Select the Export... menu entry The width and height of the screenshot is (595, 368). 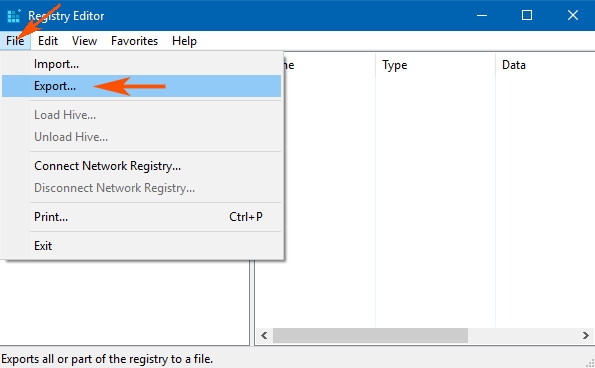141,86
